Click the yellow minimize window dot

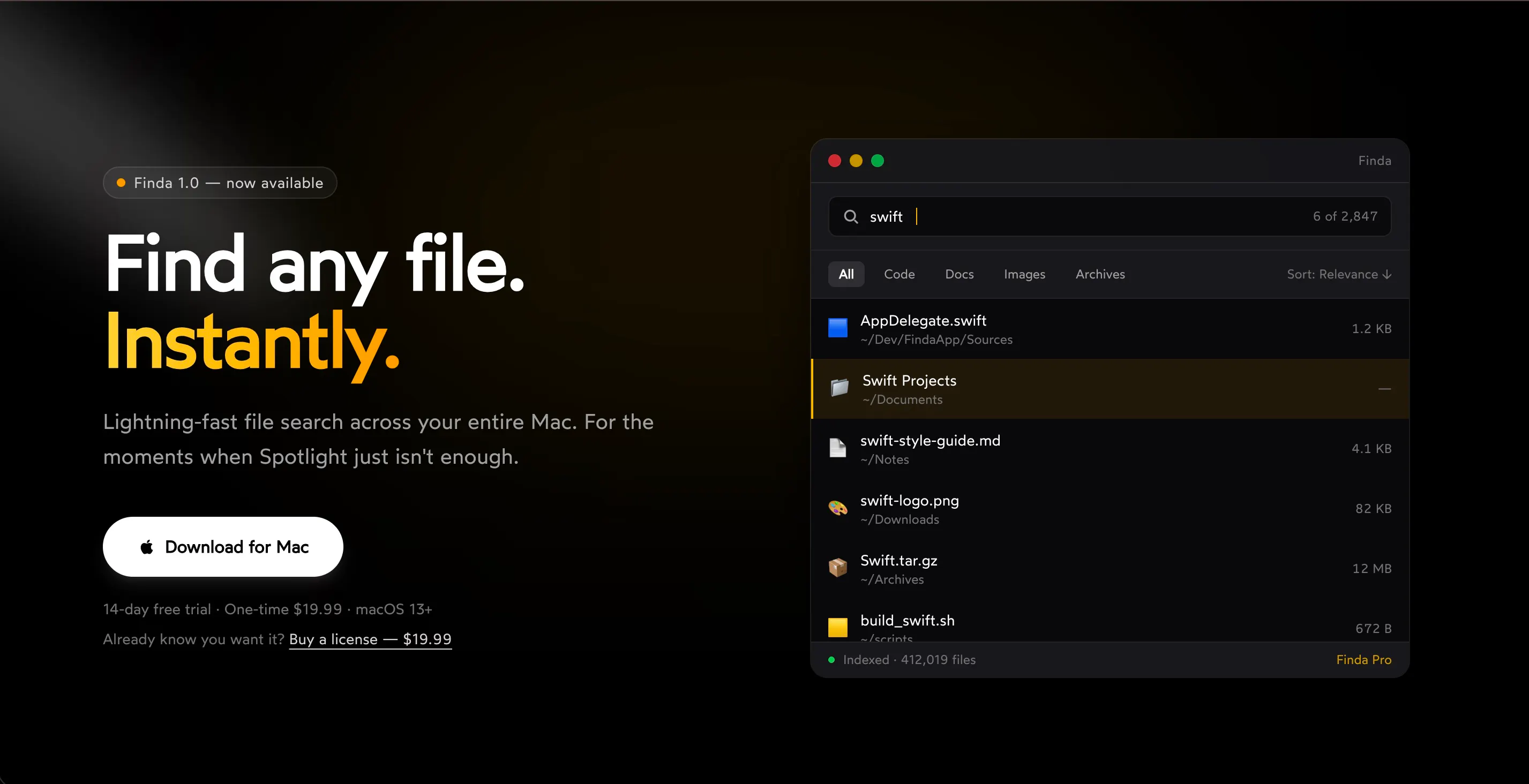[856, 161]
